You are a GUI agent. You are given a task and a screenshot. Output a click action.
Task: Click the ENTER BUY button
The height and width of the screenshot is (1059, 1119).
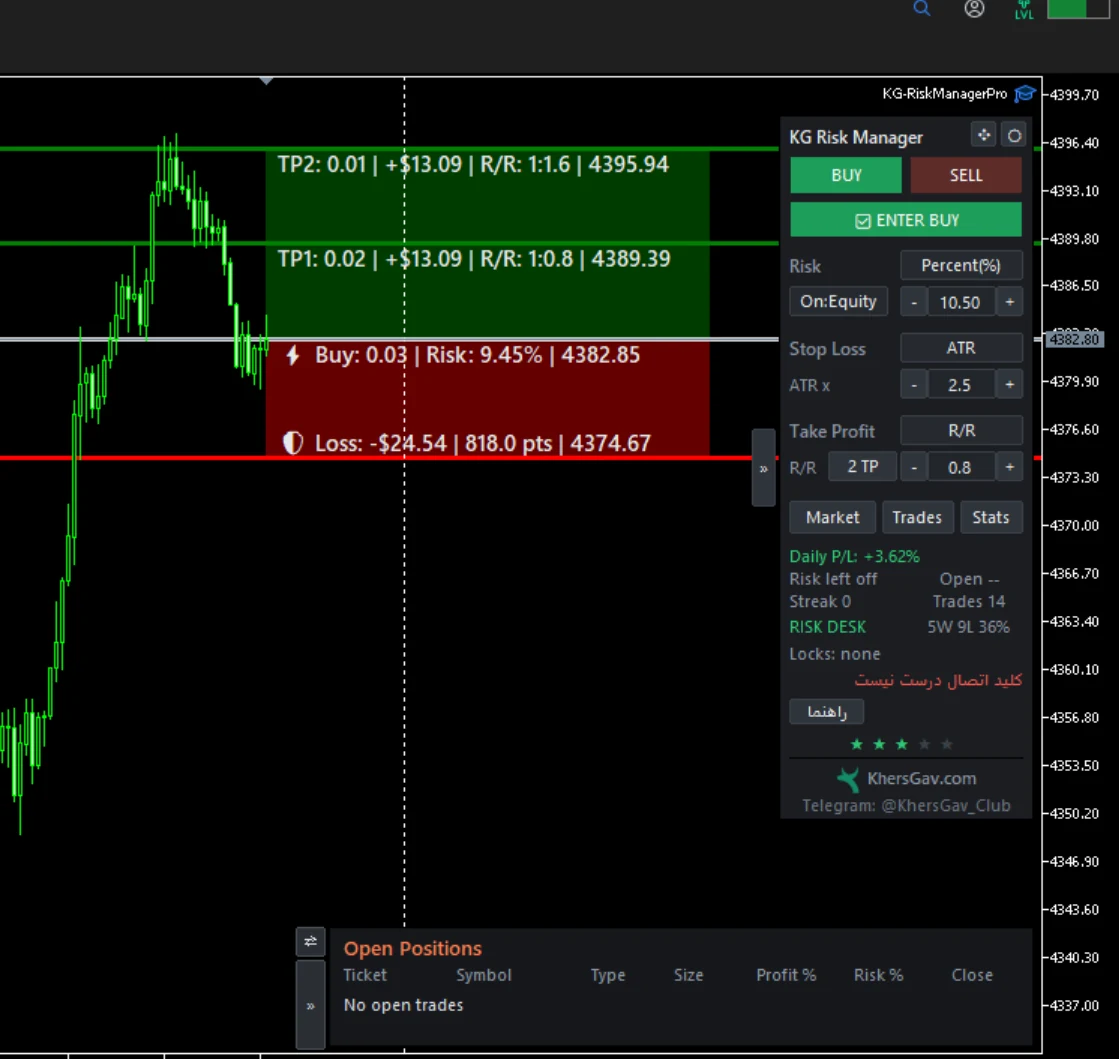point(906,221)
